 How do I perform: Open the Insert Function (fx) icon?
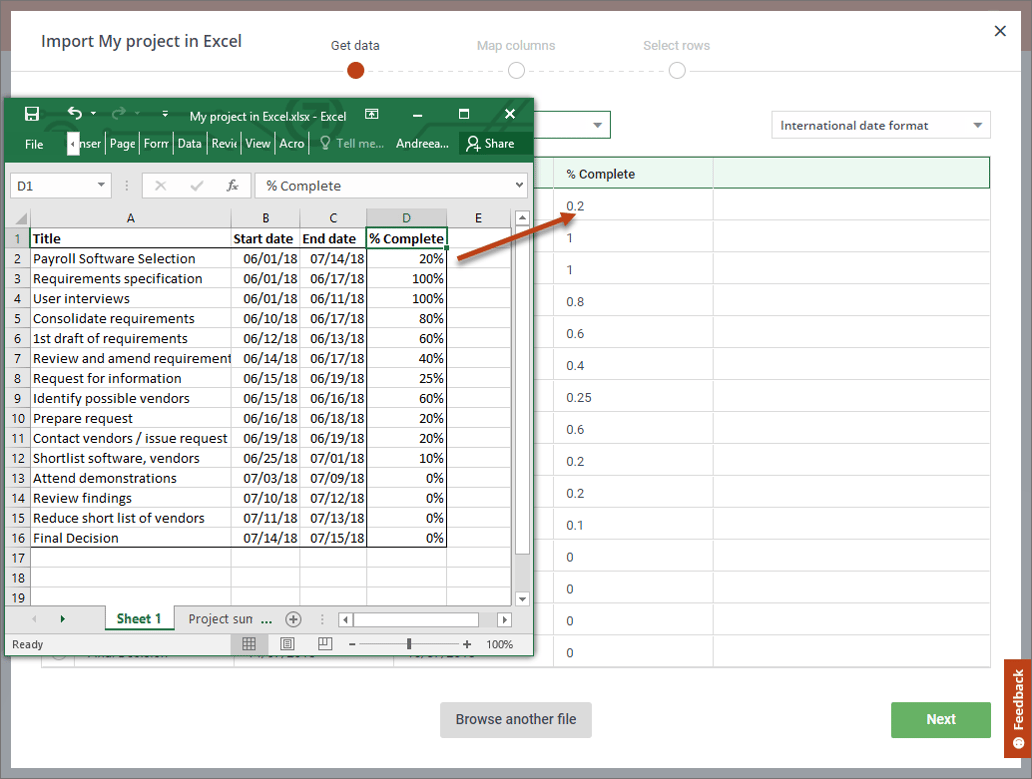[x=233, y=185]
